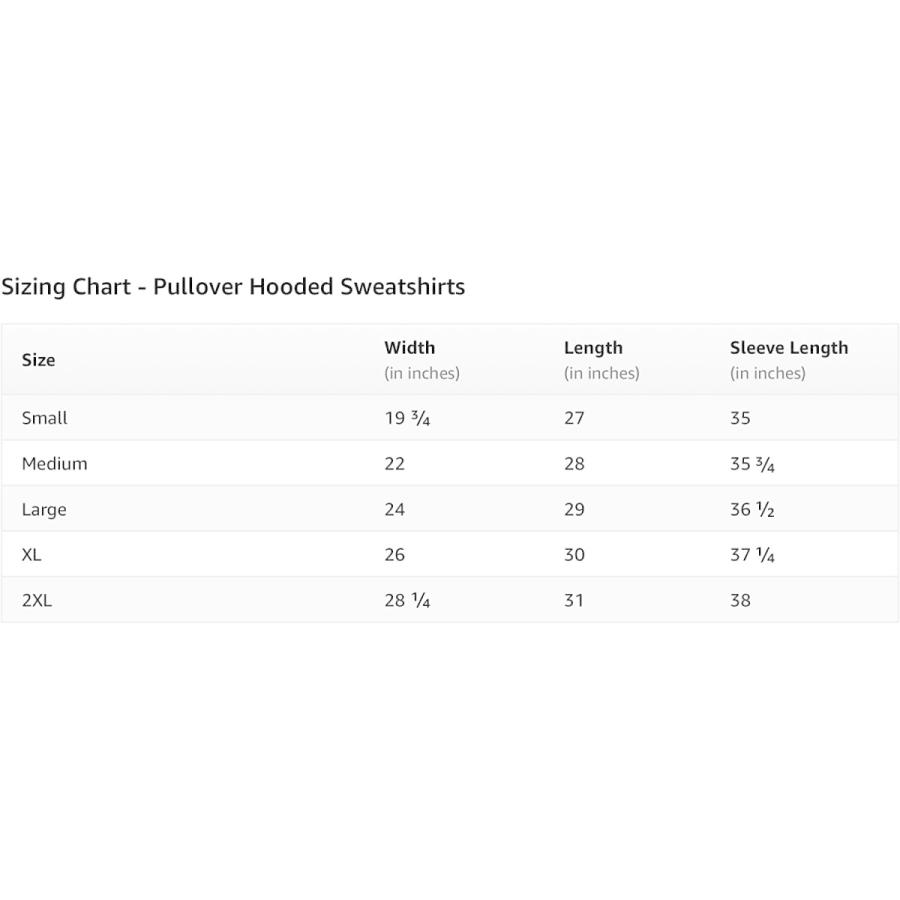Click the Medium size row label

pyautogui.click(x=55, y=464)
